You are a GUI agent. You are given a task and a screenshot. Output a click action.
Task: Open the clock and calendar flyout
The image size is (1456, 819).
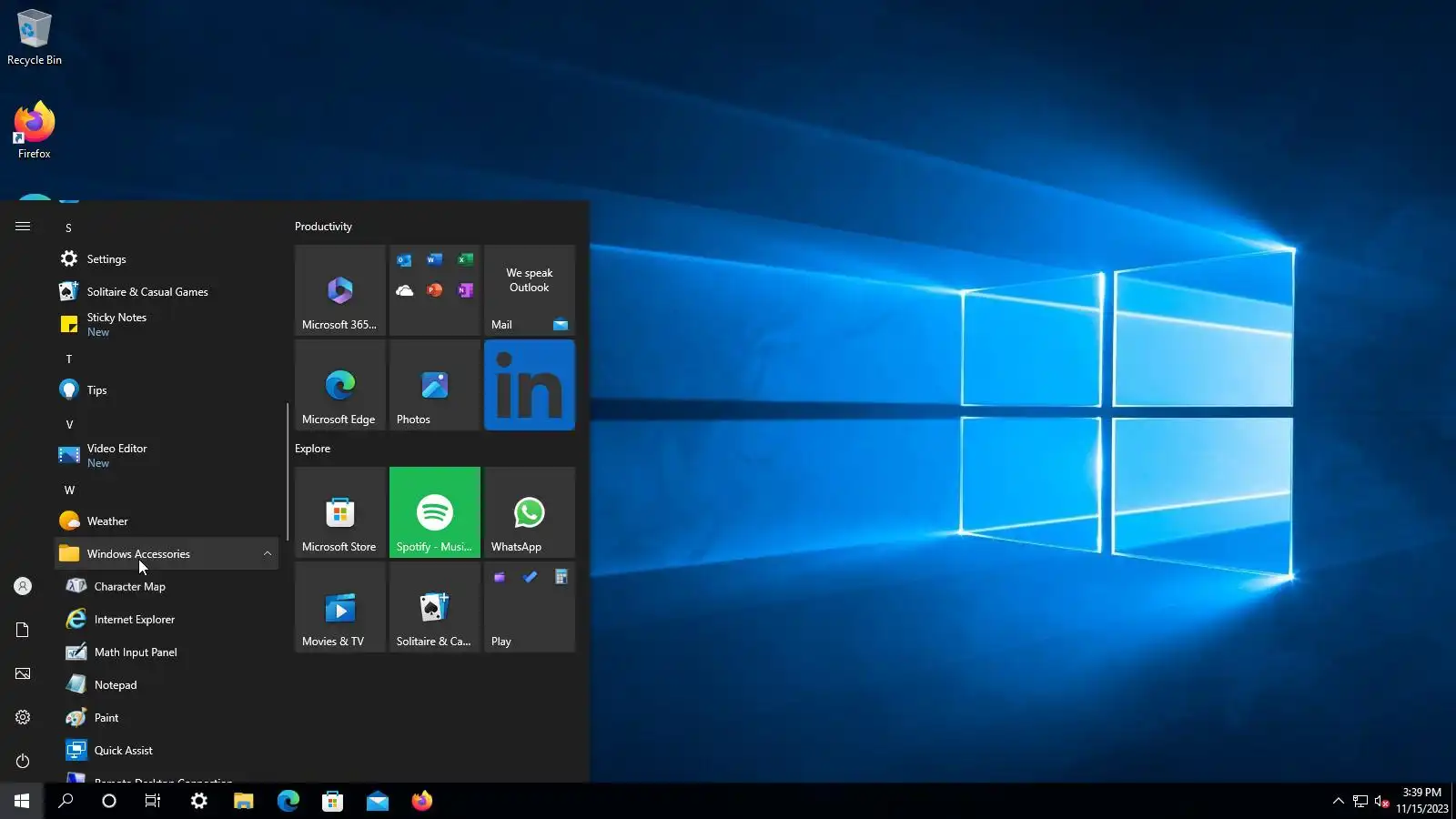click(x=1422, y=801)
